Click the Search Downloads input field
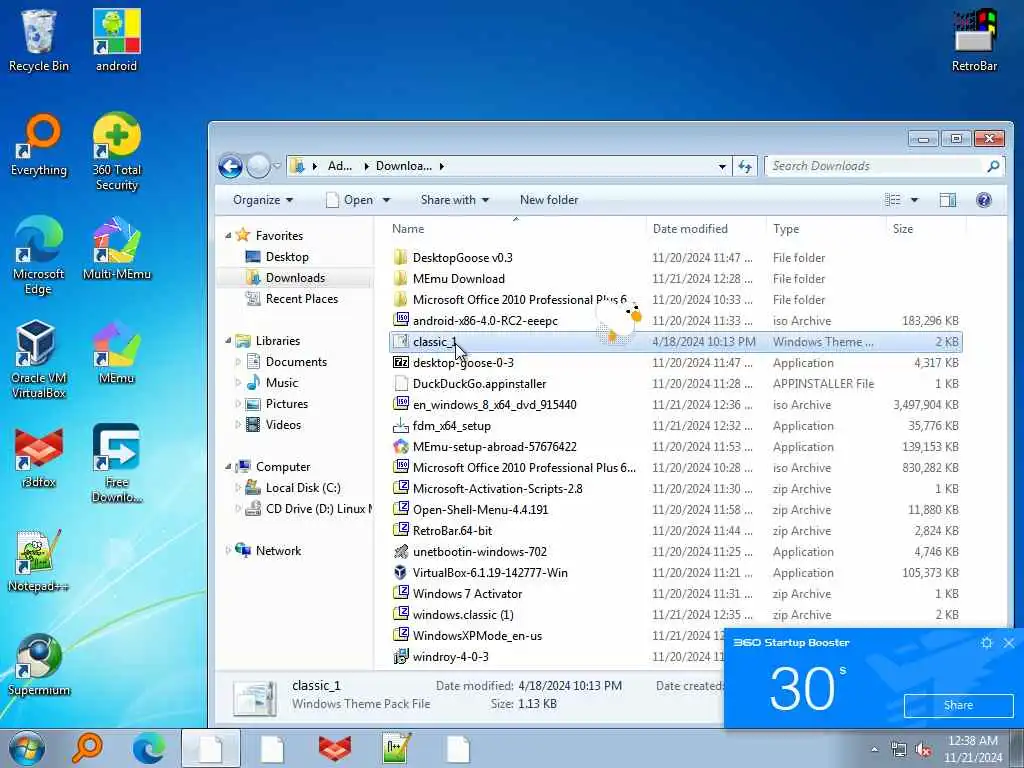This screenshot has height=768, width=1024. point(874,167)
